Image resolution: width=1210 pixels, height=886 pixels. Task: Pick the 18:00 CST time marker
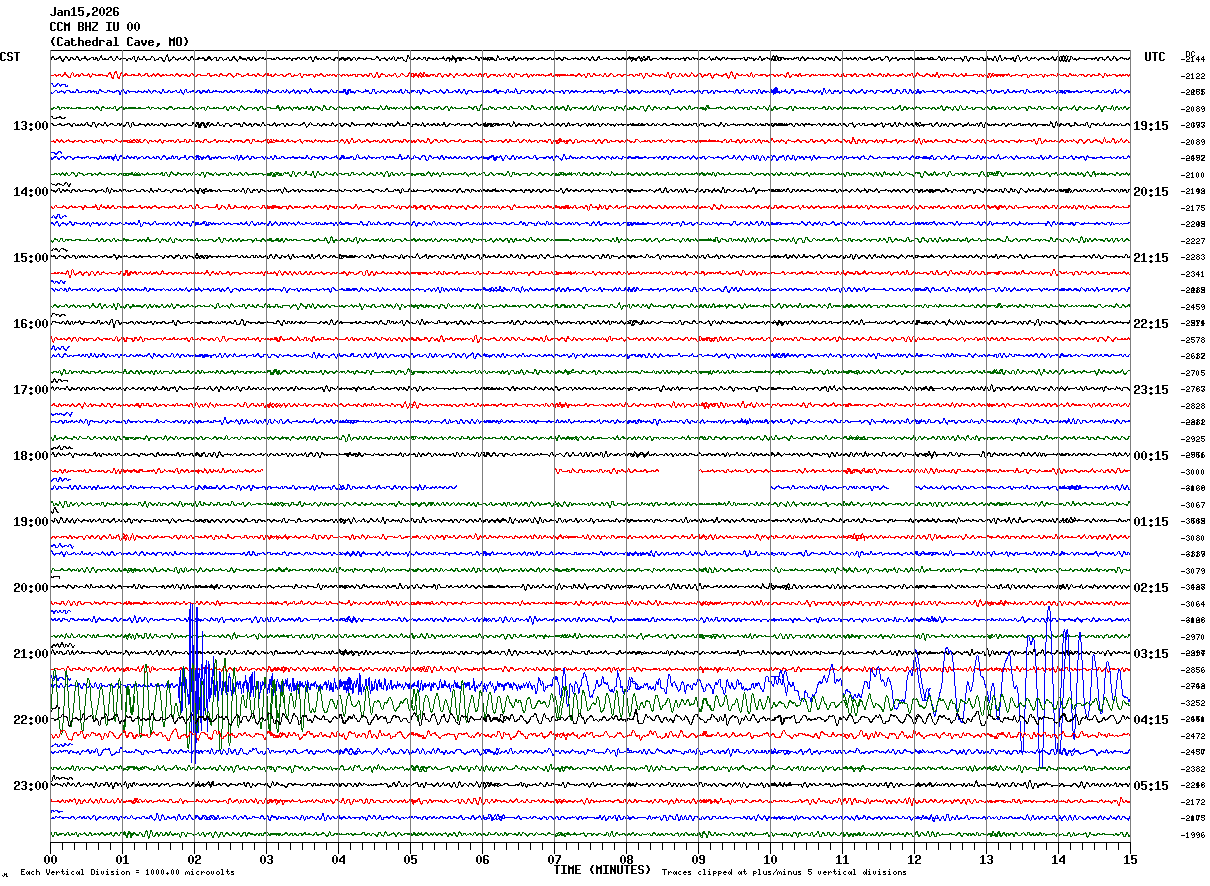tap(30, 456)
